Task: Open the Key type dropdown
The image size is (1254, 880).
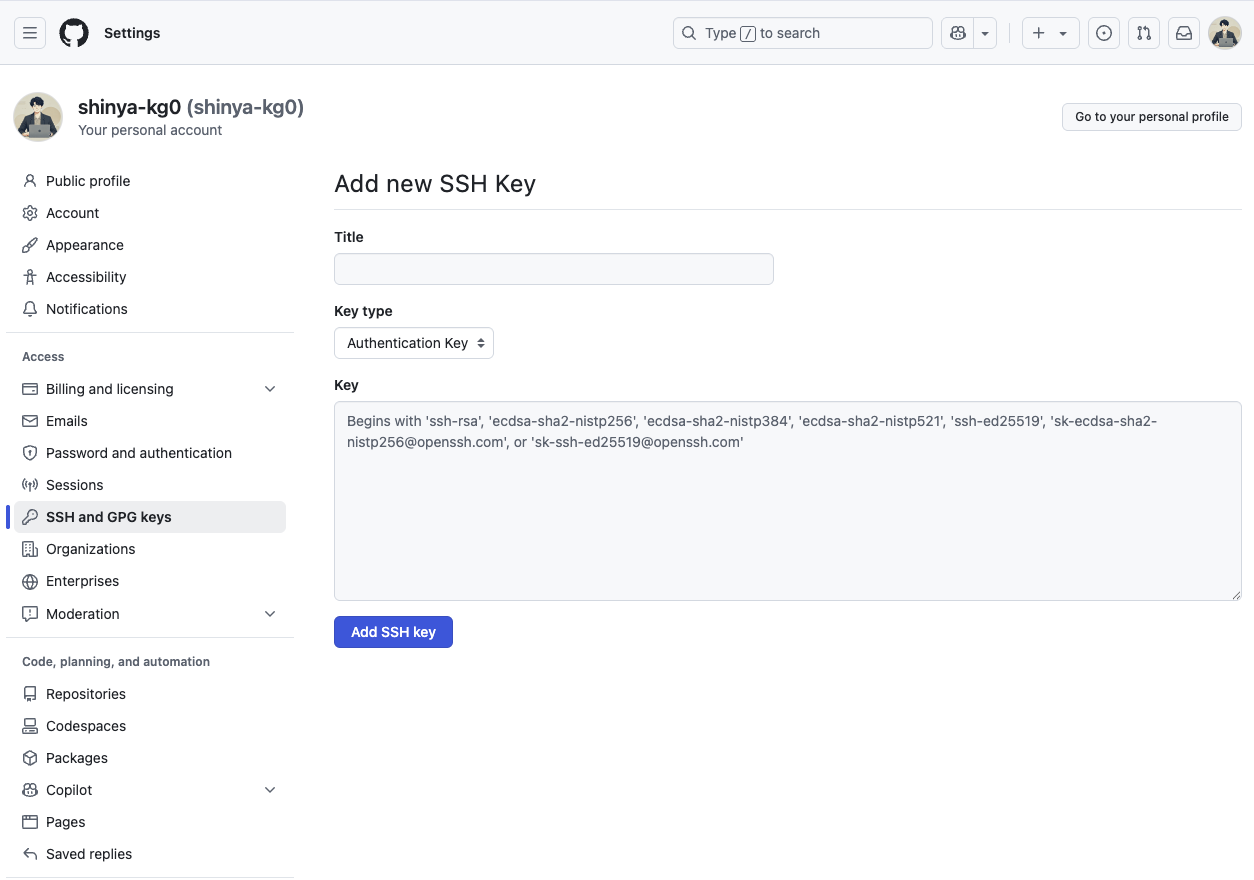Action: (x=413, y=343)
